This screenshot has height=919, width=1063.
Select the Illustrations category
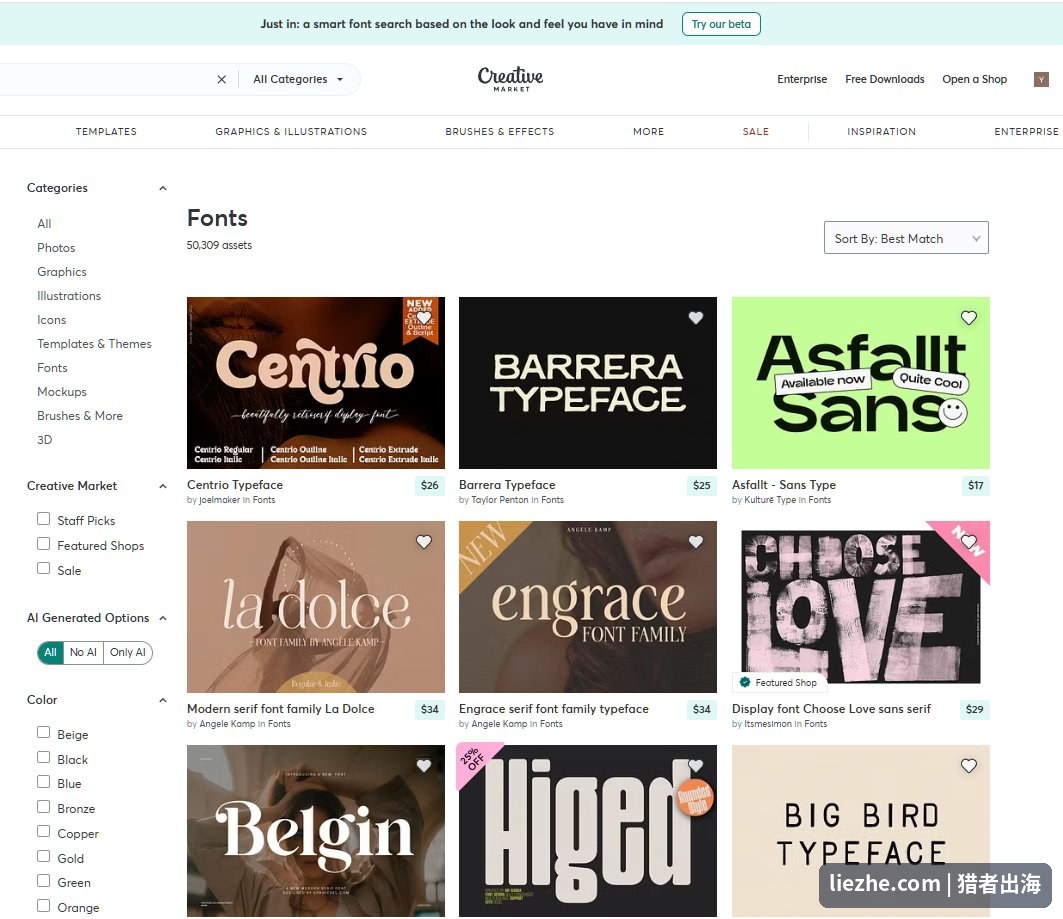(x=69, y=296)
